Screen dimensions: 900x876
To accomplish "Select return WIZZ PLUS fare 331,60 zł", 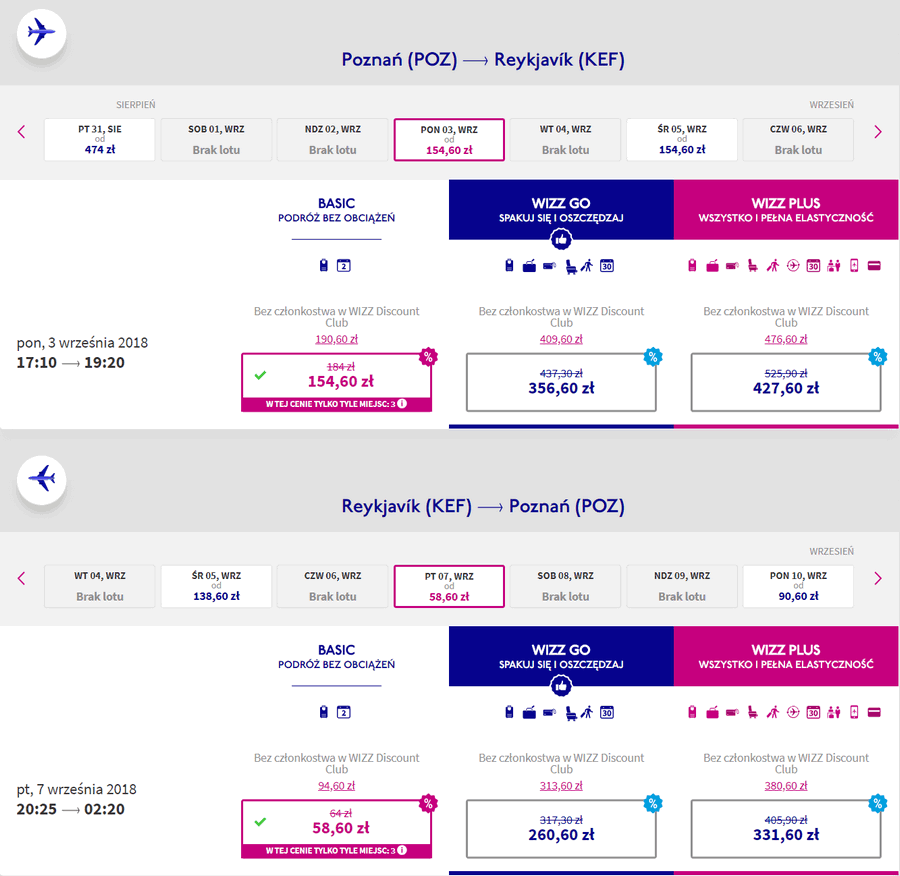I will tap(786, 829).
